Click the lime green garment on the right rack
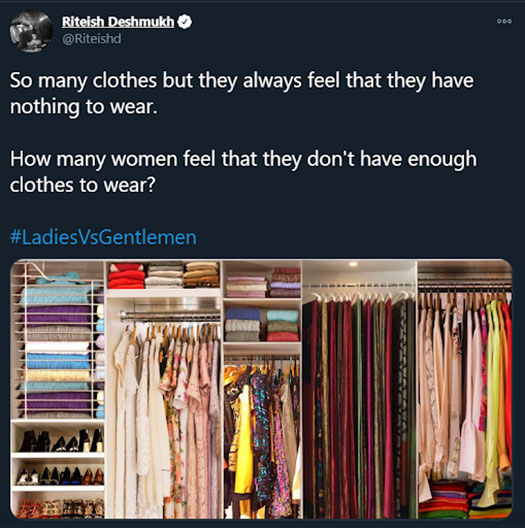525x528 pixels. click(492, 404)
